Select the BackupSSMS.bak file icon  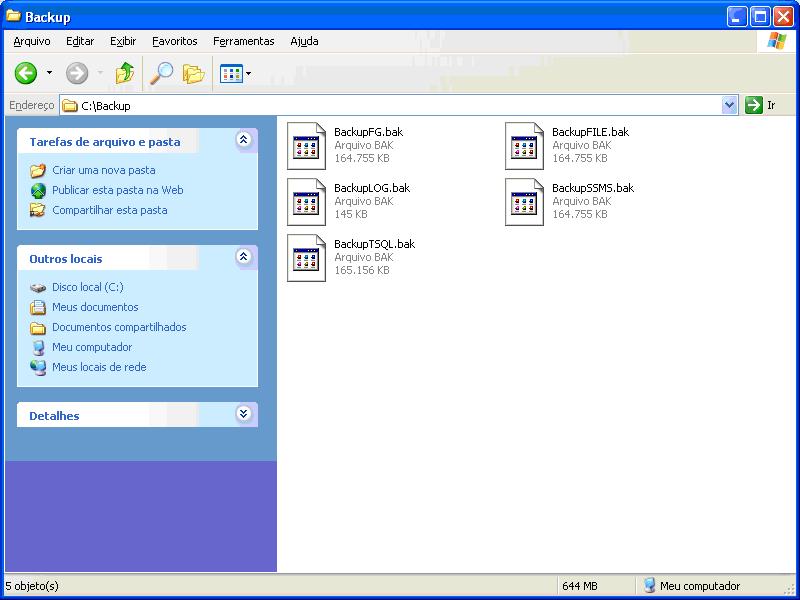click(x=524, y=201)
